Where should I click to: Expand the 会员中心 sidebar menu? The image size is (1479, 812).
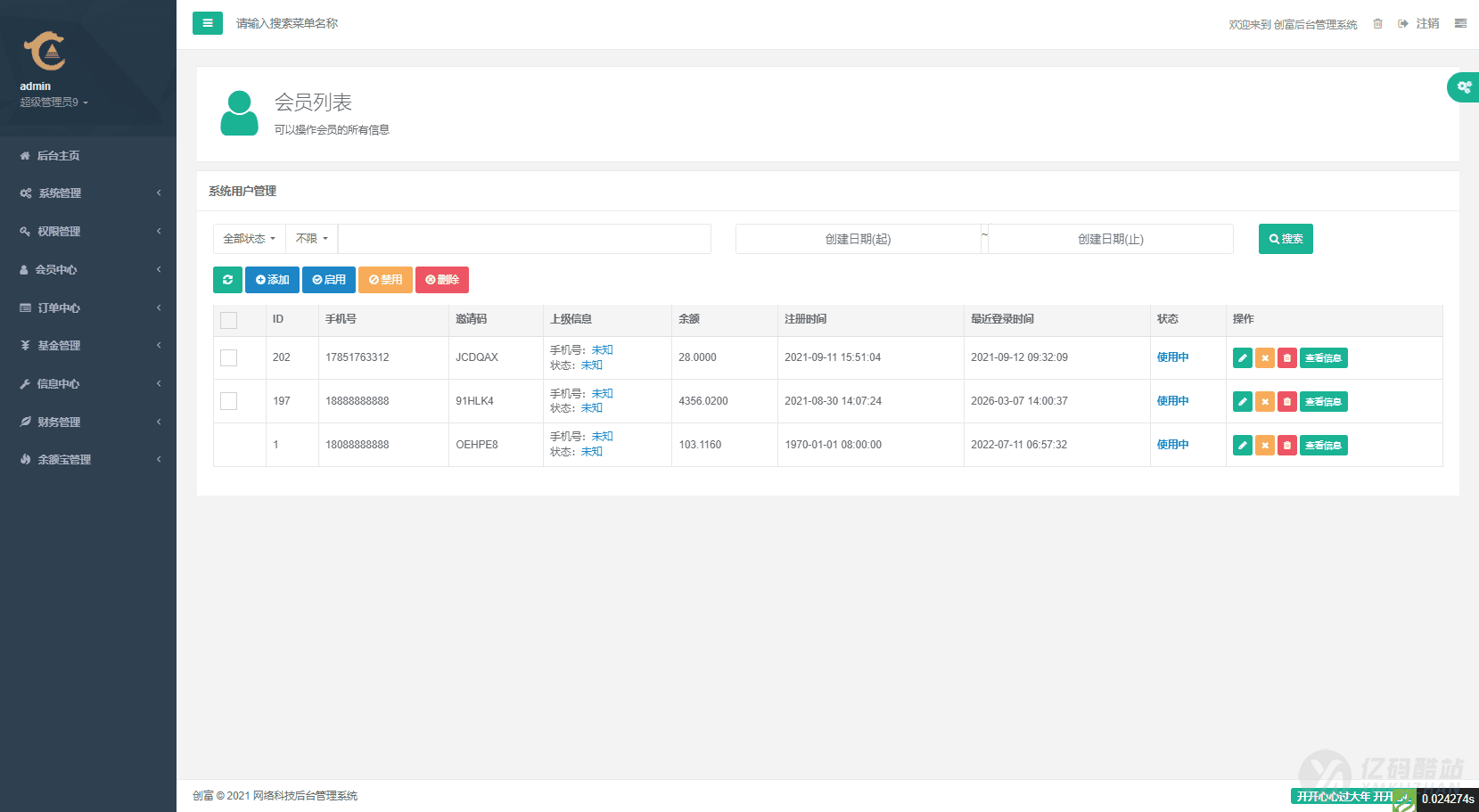[x=87, y=269]
